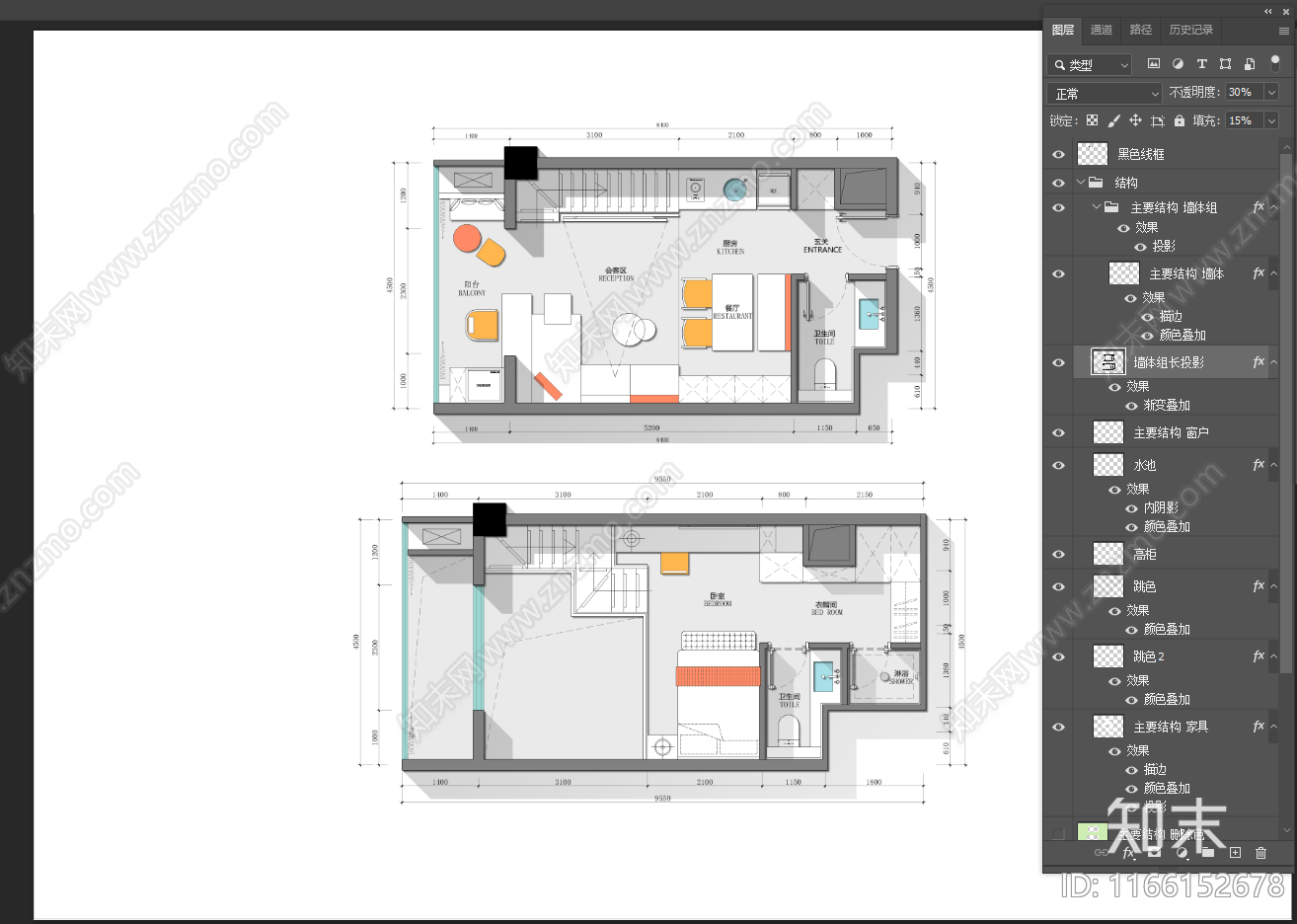
Task: Click lock all padlock icon
Action: [1179, 120]
